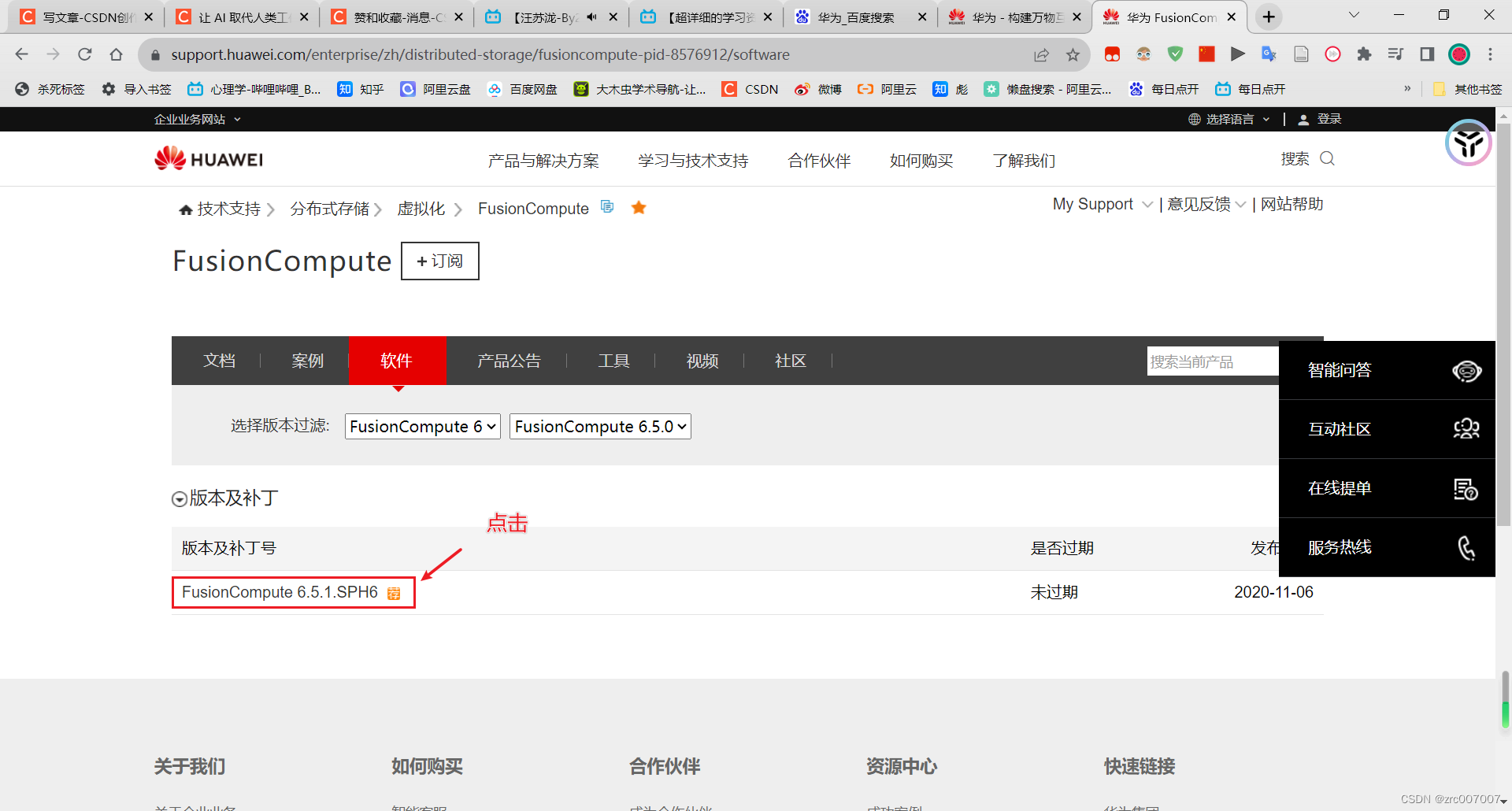
Task: Click the 登录 login link
Action: [x=1329, y=119]
